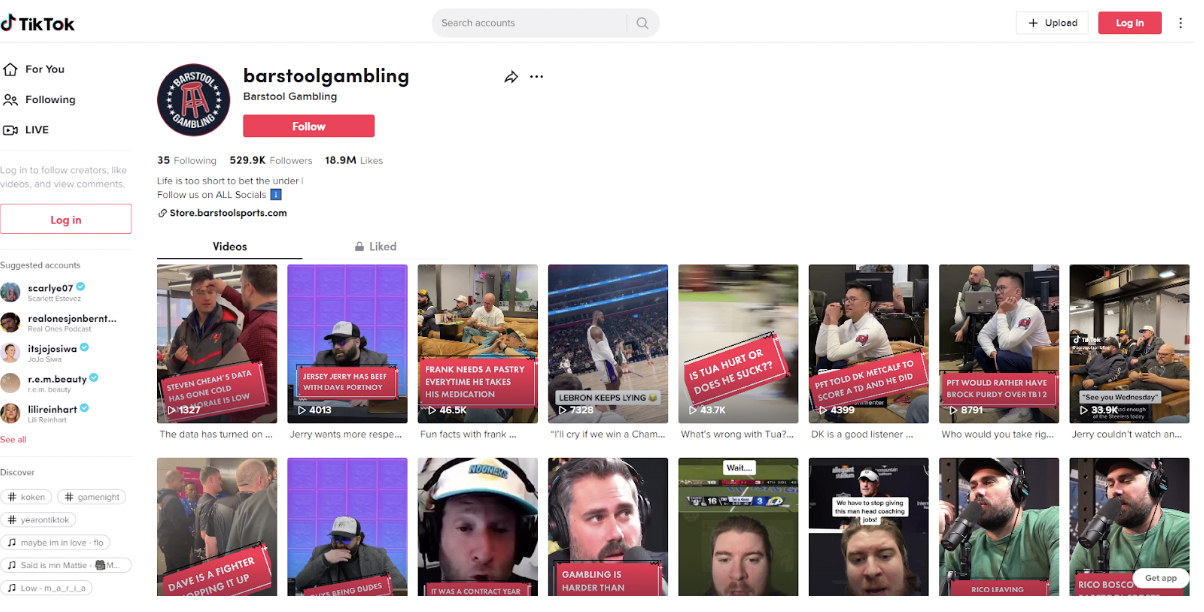
Task: Click the red Log in button in header
Action: 1129,23
